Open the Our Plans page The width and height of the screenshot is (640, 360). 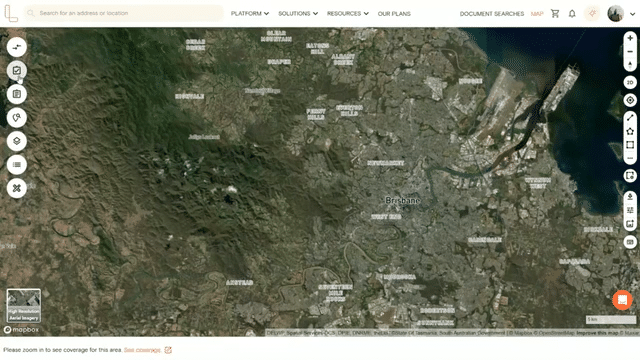pos(394,13)
